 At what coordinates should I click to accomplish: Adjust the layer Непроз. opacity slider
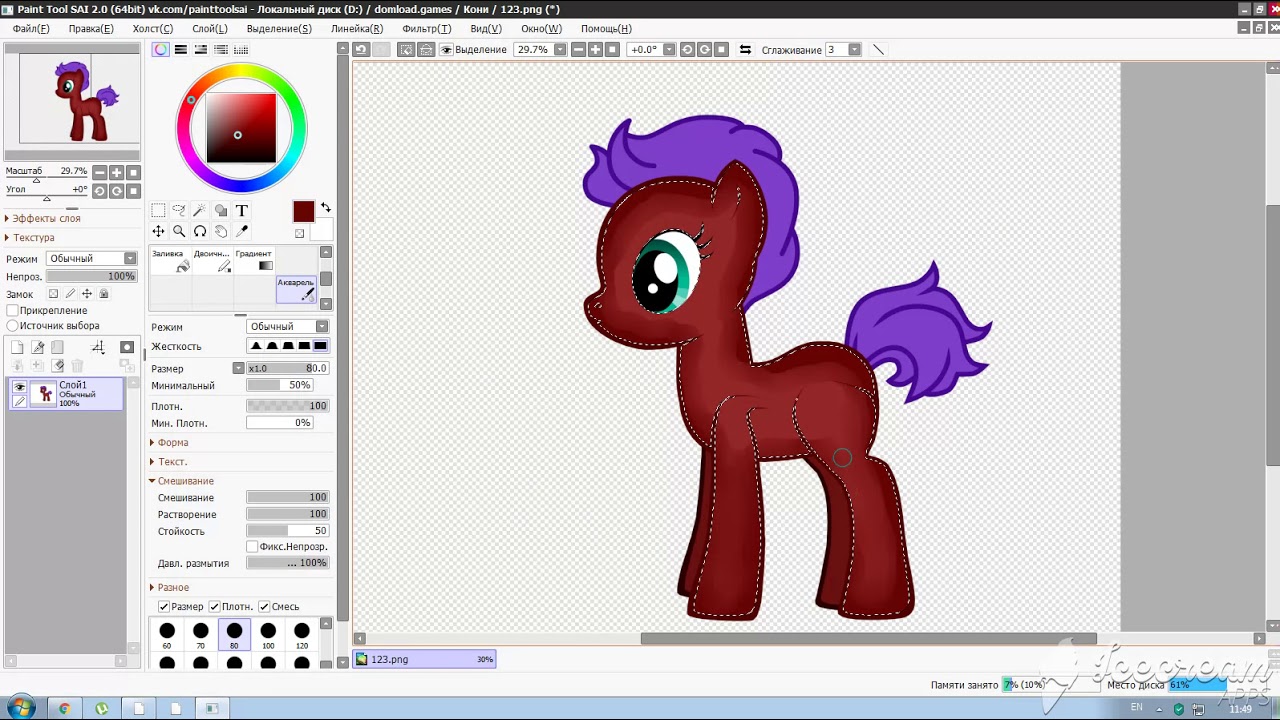tap(91, 276)
